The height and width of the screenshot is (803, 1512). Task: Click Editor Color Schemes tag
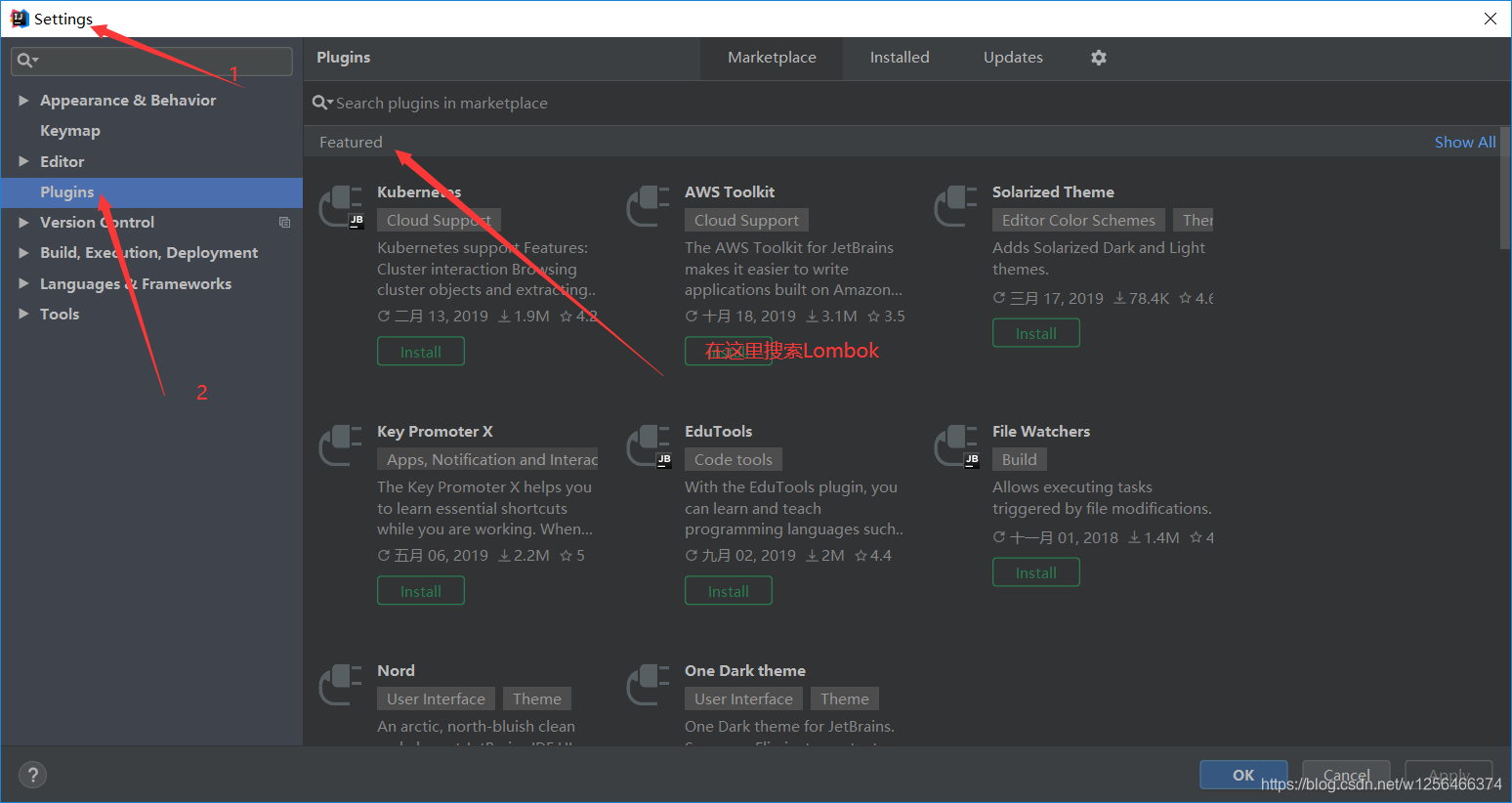click(1078, 220)
